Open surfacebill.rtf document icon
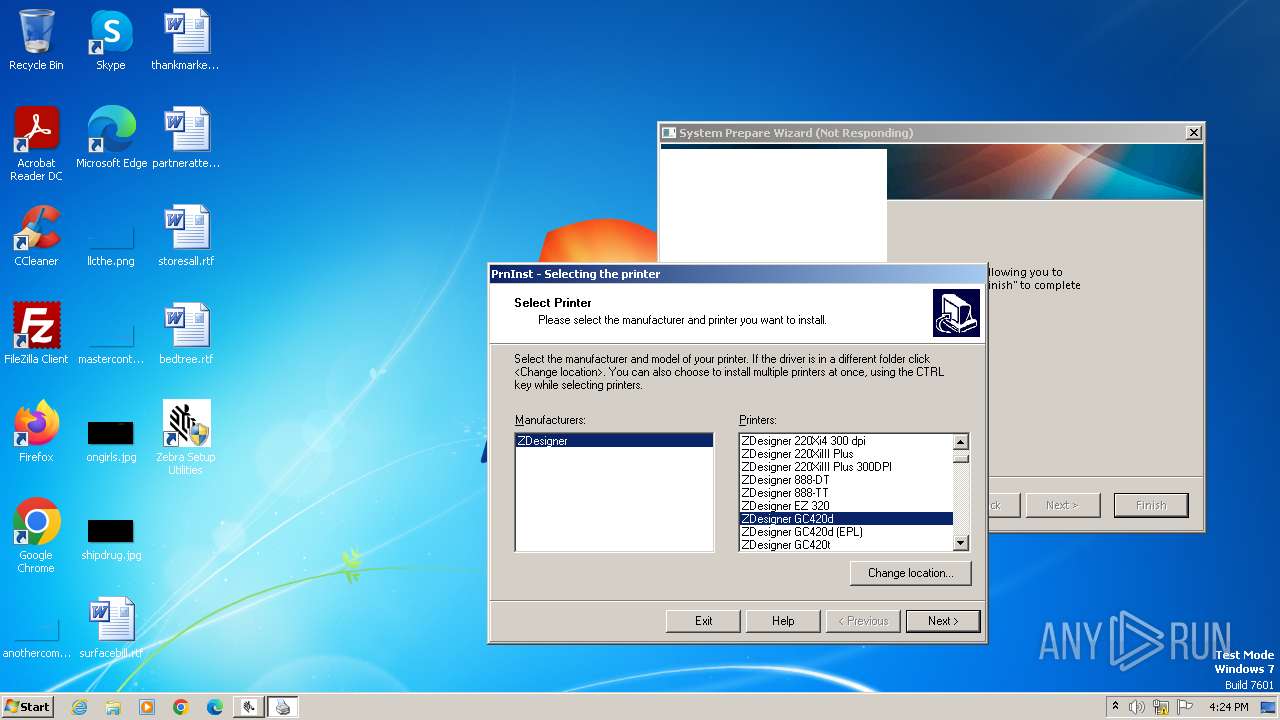Image resolution: width=1280 pixels, height=720 pixels. pyautogui.click(x=111, y=628)
